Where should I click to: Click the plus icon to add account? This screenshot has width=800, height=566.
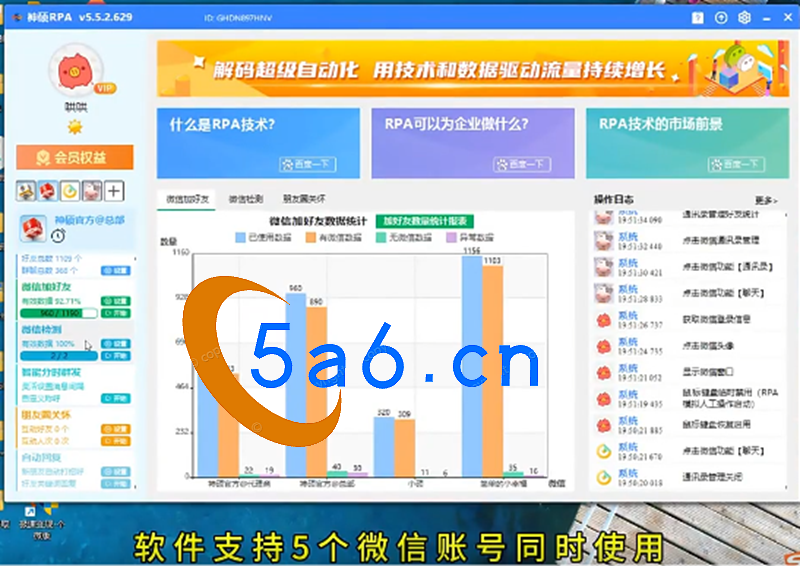115,190
